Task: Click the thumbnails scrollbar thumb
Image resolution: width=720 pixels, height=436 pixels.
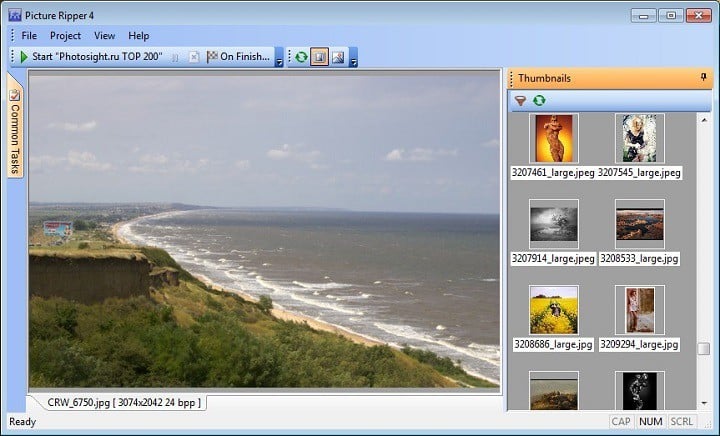Action: coord(704,349)
